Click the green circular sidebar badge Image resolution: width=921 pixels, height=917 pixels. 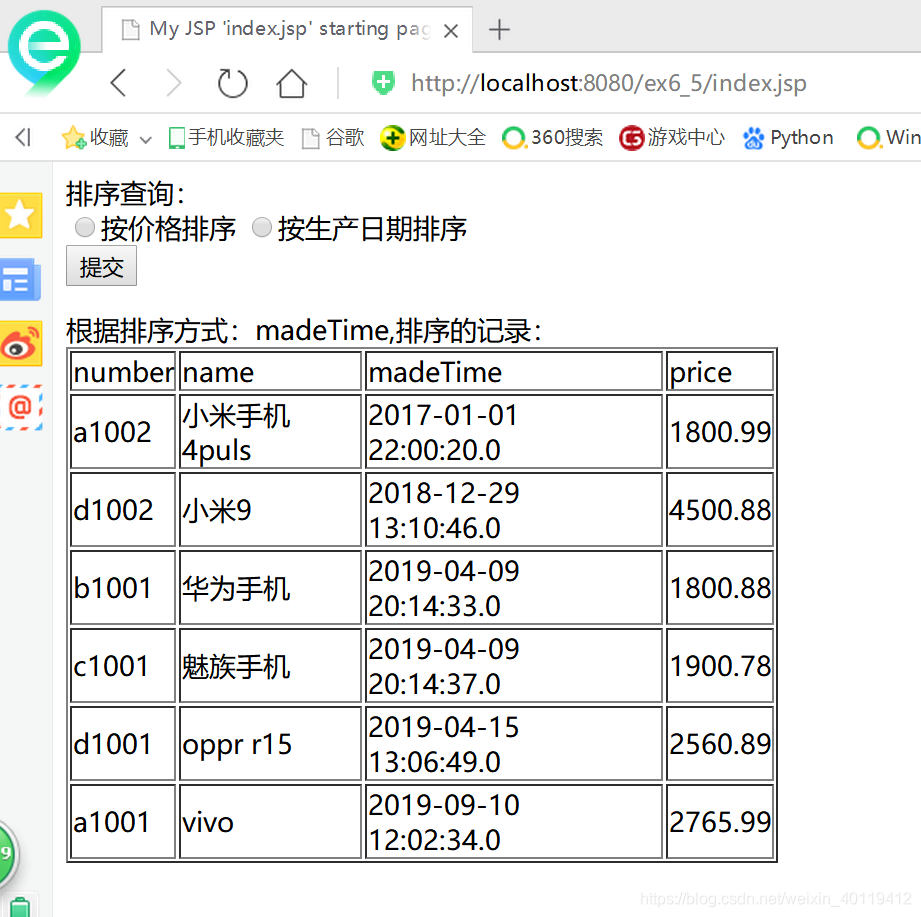pyautogui.click(x=8, y=854)
